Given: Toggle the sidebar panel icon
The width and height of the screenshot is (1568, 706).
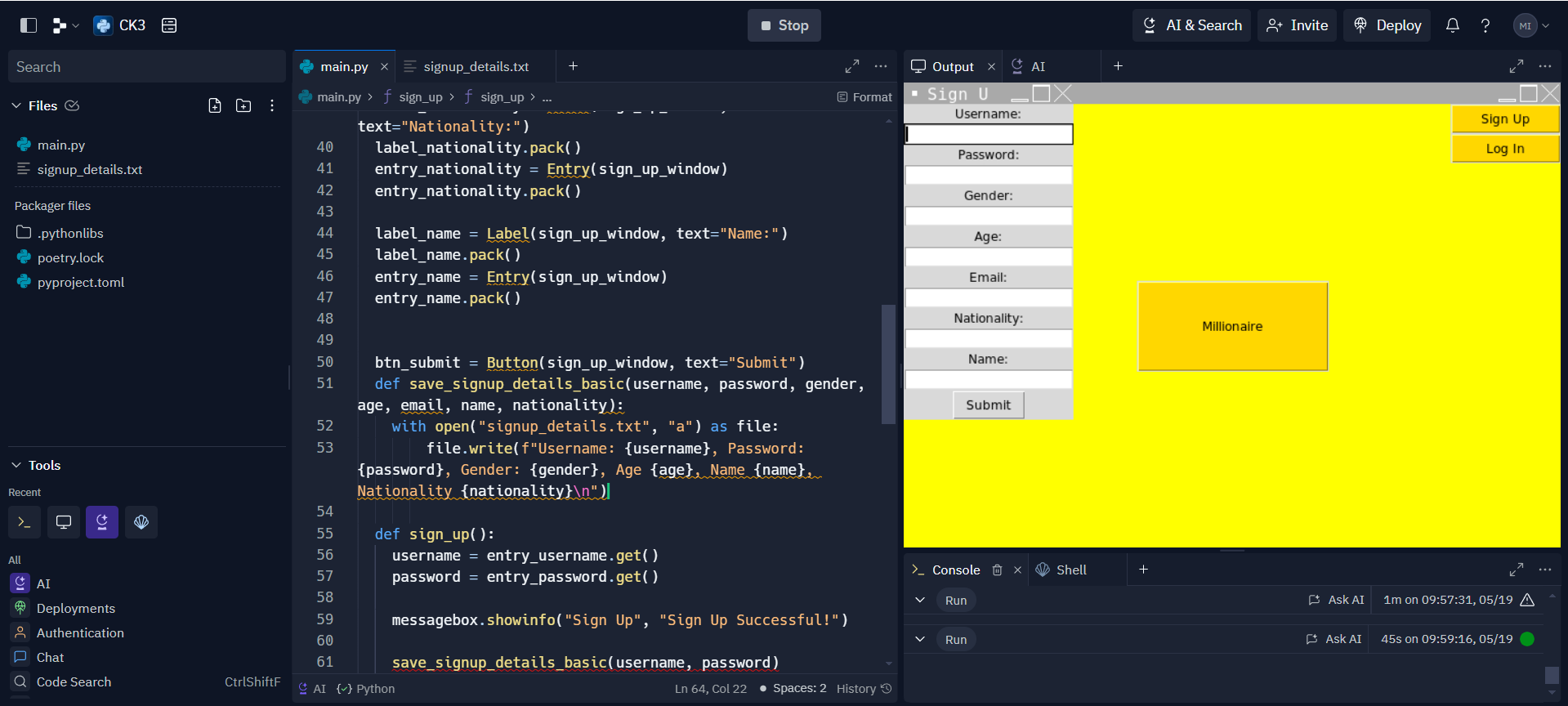Looking at the screenshot, I should pos(29,25).
